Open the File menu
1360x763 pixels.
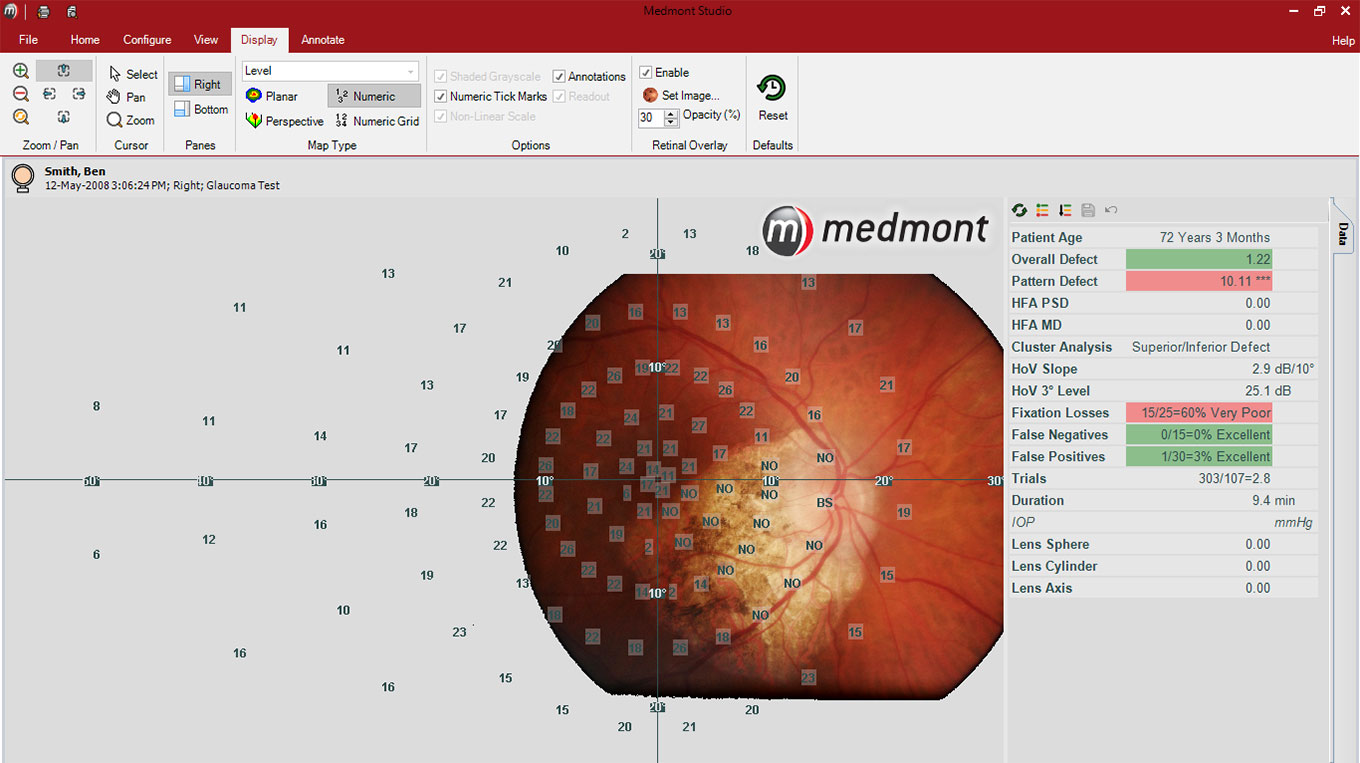point(28,40)
